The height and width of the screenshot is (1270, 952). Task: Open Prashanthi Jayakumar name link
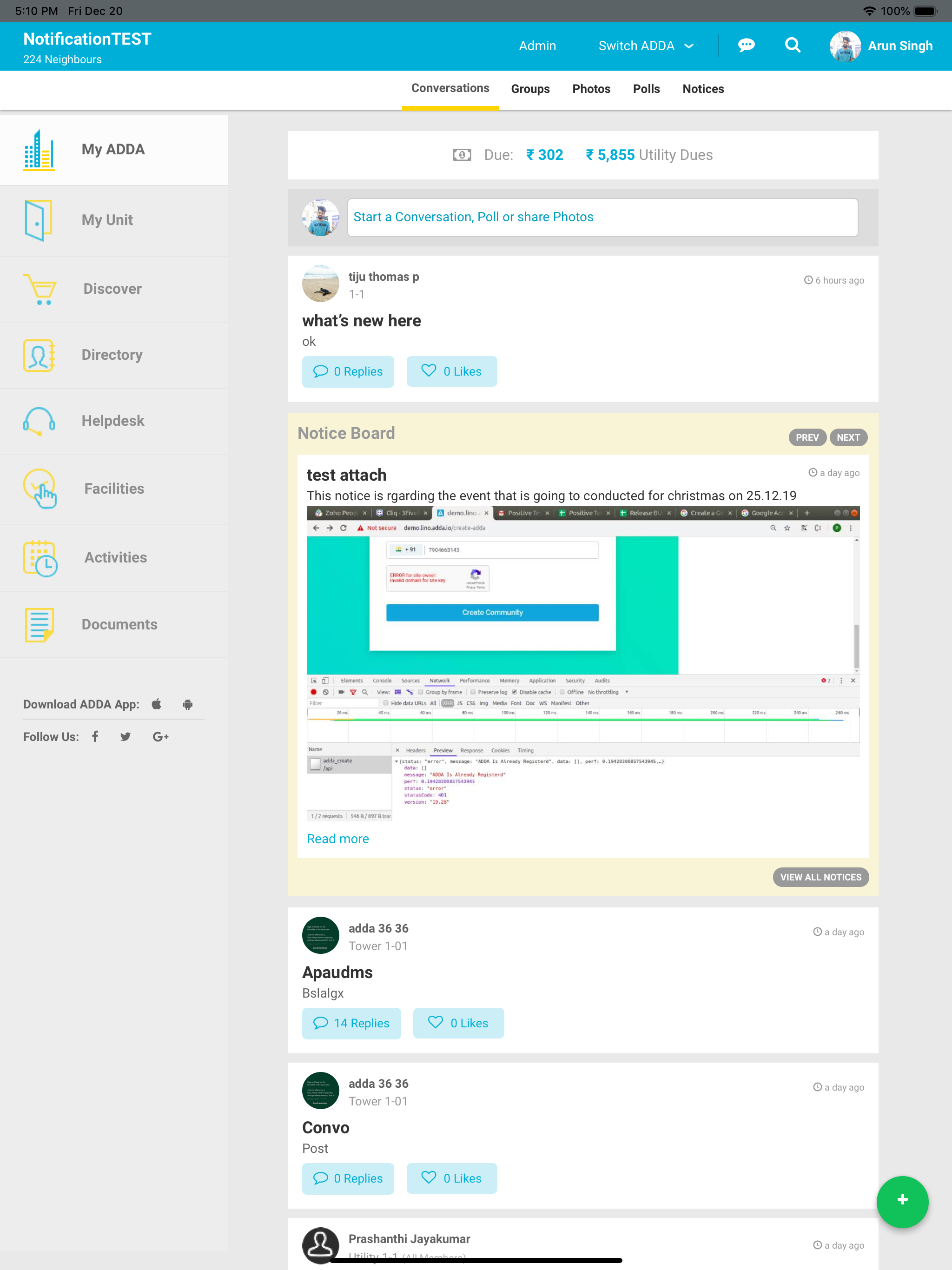click(409, 1239)
